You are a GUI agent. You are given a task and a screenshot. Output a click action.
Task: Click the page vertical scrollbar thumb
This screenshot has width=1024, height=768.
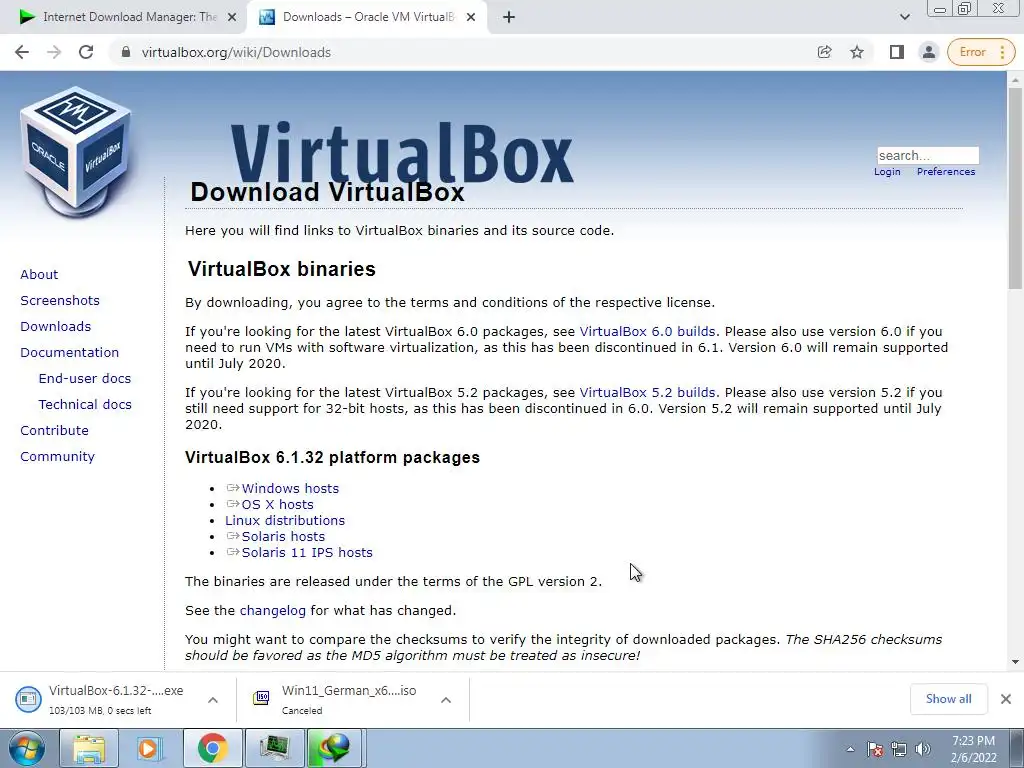coord(1015,189)
